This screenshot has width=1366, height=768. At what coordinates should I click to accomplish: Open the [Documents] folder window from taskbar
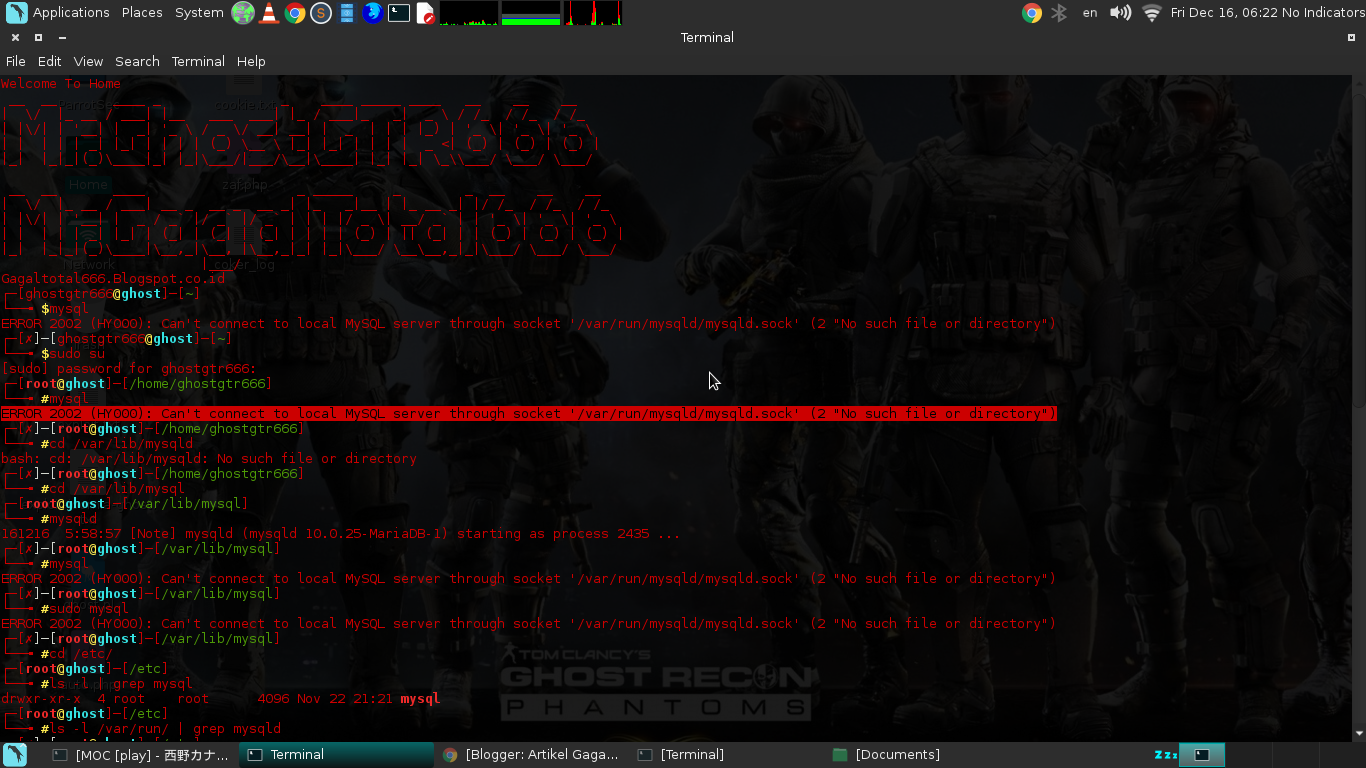923,755
